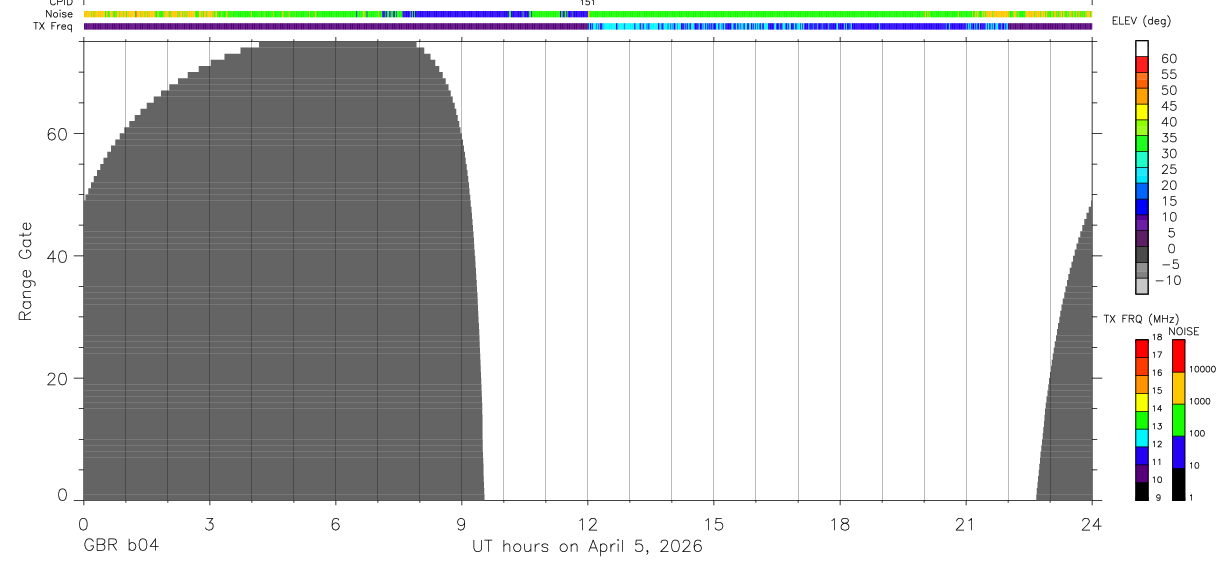The width and height of the screenshot is (1228, 567).
Task: Click NOISE legend value '1000'
Action: pos(1200,402)
